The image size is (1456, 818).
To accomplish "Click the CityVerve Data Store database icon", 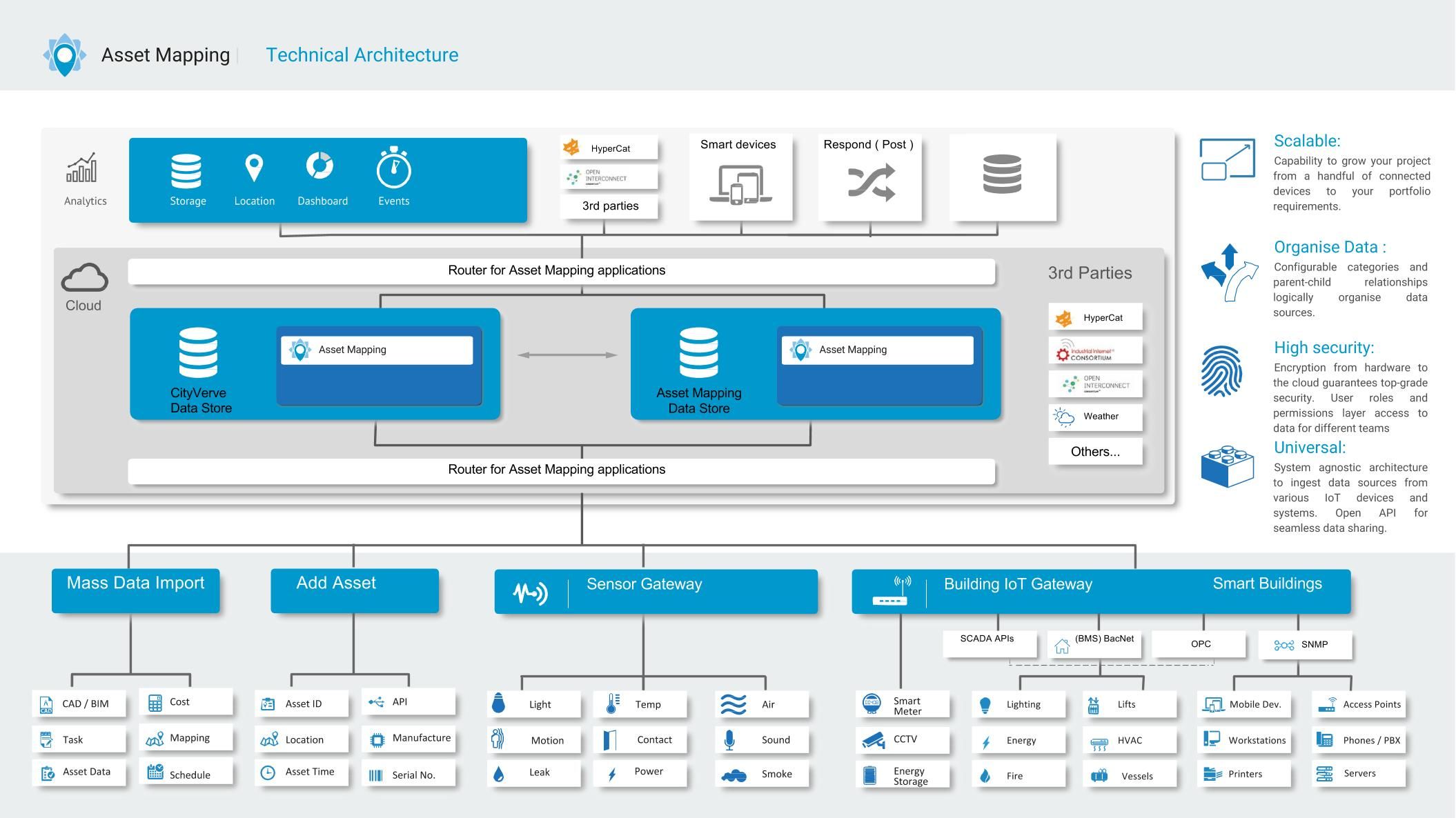I will [x=198, y=352].
